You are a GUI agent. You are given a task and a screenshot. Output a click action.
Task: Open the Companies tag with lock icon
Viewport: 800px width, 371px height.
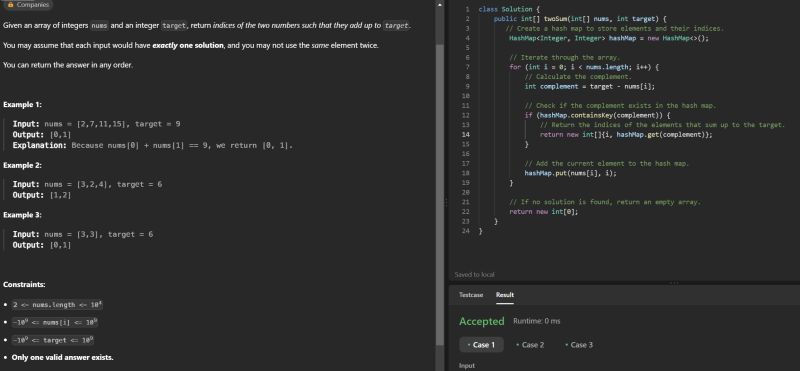[x=28, y=5]
